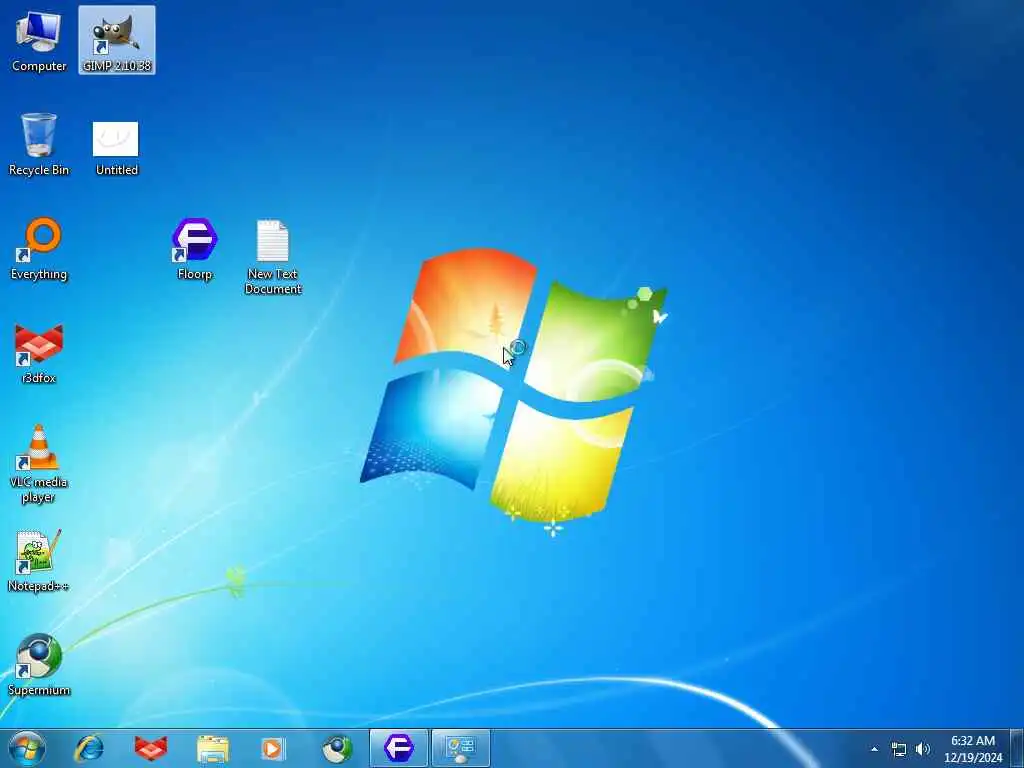Switch to the Control Panel taskbar window
The width and height of the screenshot is (1024, 768).
(460, 748)
